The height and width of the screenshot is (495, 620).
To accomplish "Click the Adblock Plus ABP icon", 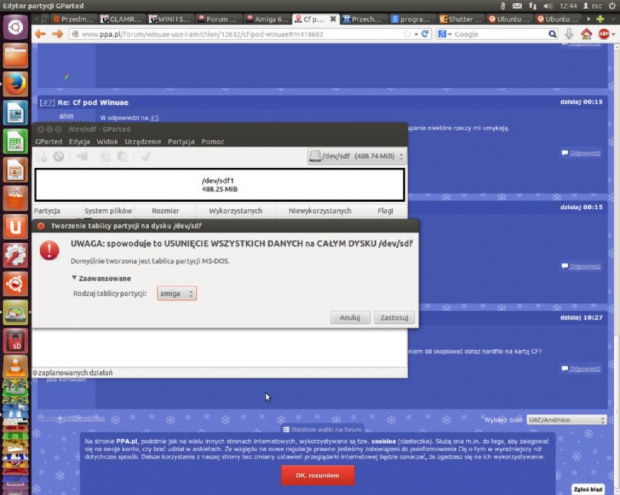I will [x=603, y=34].
